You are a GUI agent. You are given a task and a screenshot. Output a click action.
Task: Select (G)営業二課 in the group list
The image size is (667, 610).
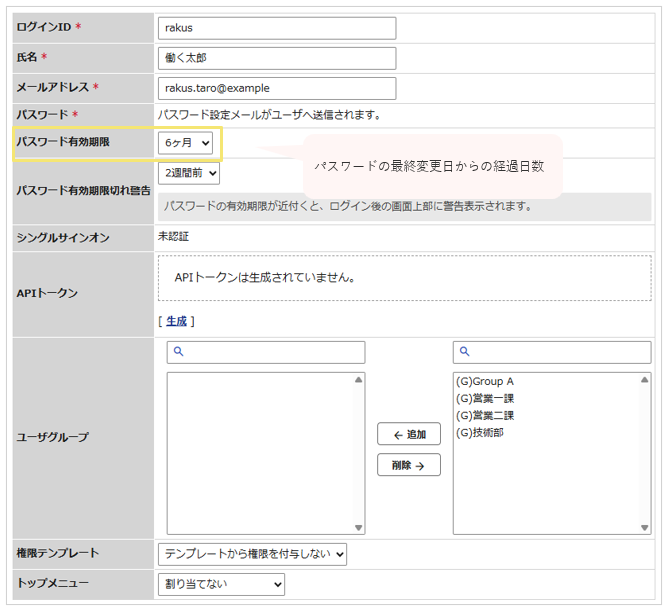[x=485, y=416]
